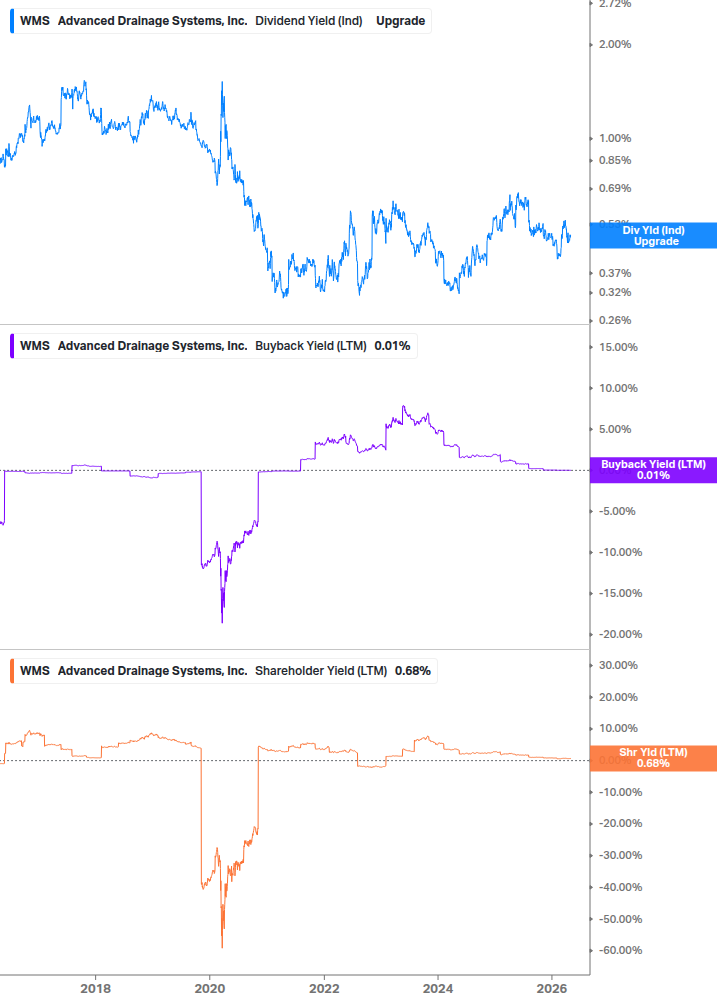Click the 0.85% dividend yield axis label
Viewport: 717px width, 1005px height.
pos(615,160)
